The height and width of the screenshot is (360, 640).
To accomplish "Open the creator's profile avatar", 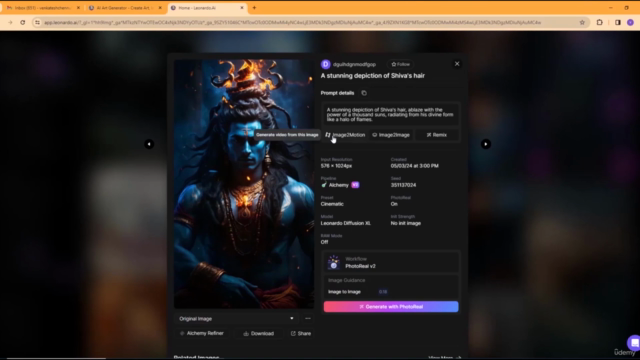I will [326, 64].
